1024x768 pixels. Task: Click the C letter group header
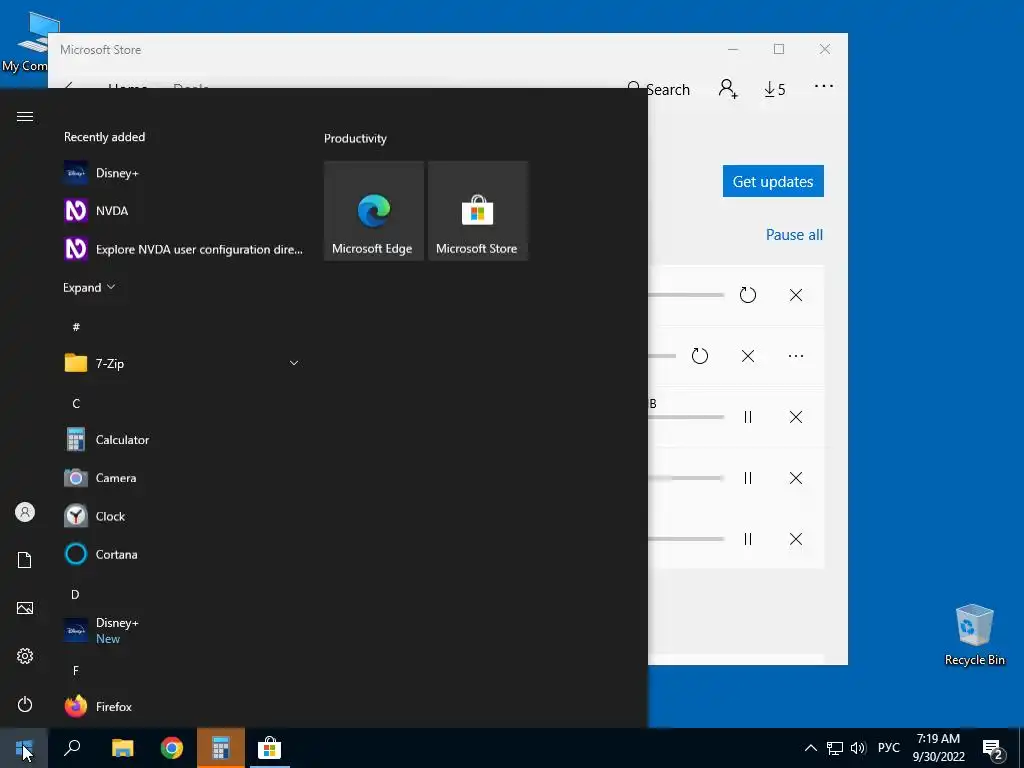pos(76,404)
